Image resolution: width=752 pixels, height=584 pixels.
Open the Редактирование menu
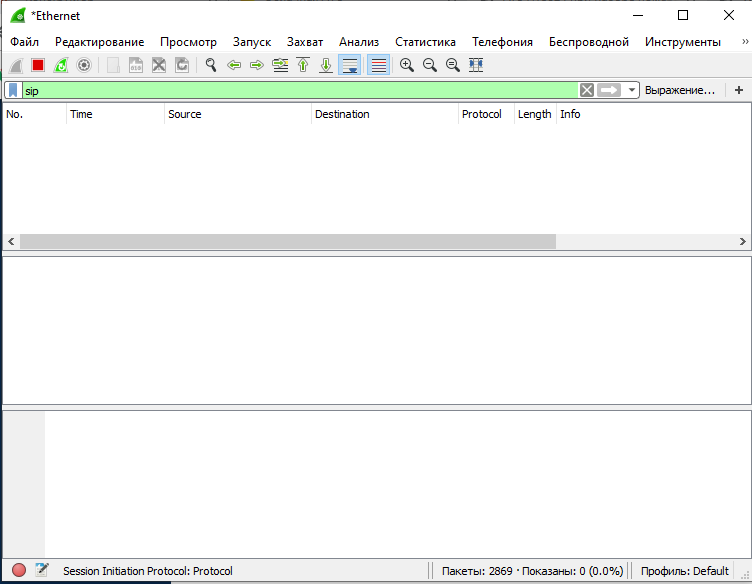pyautogui.click(x=99, y=42)
